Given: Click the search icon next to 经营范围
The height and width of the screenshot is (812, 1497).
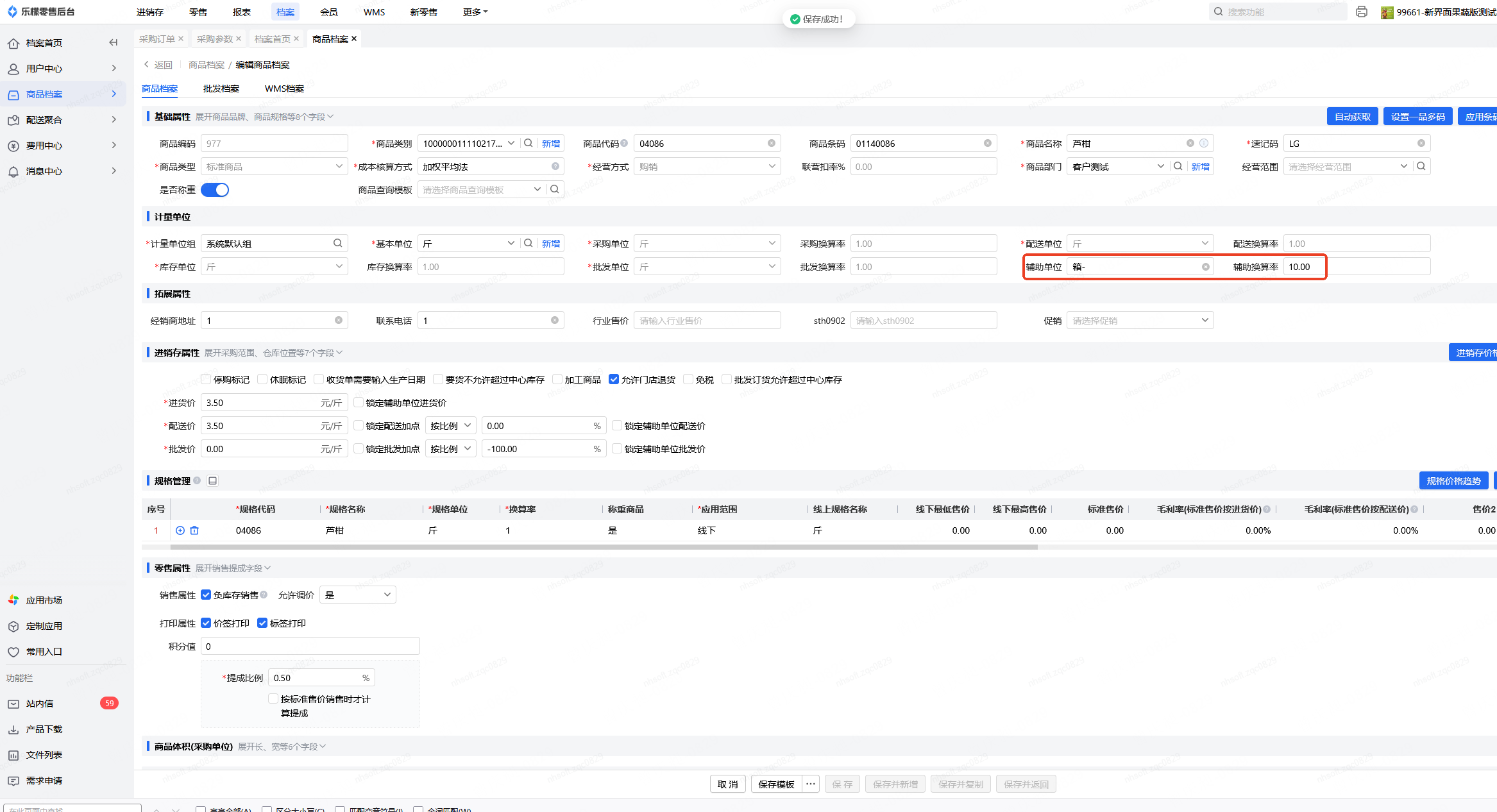Looking at the screenshot, I should point(1421,167).
